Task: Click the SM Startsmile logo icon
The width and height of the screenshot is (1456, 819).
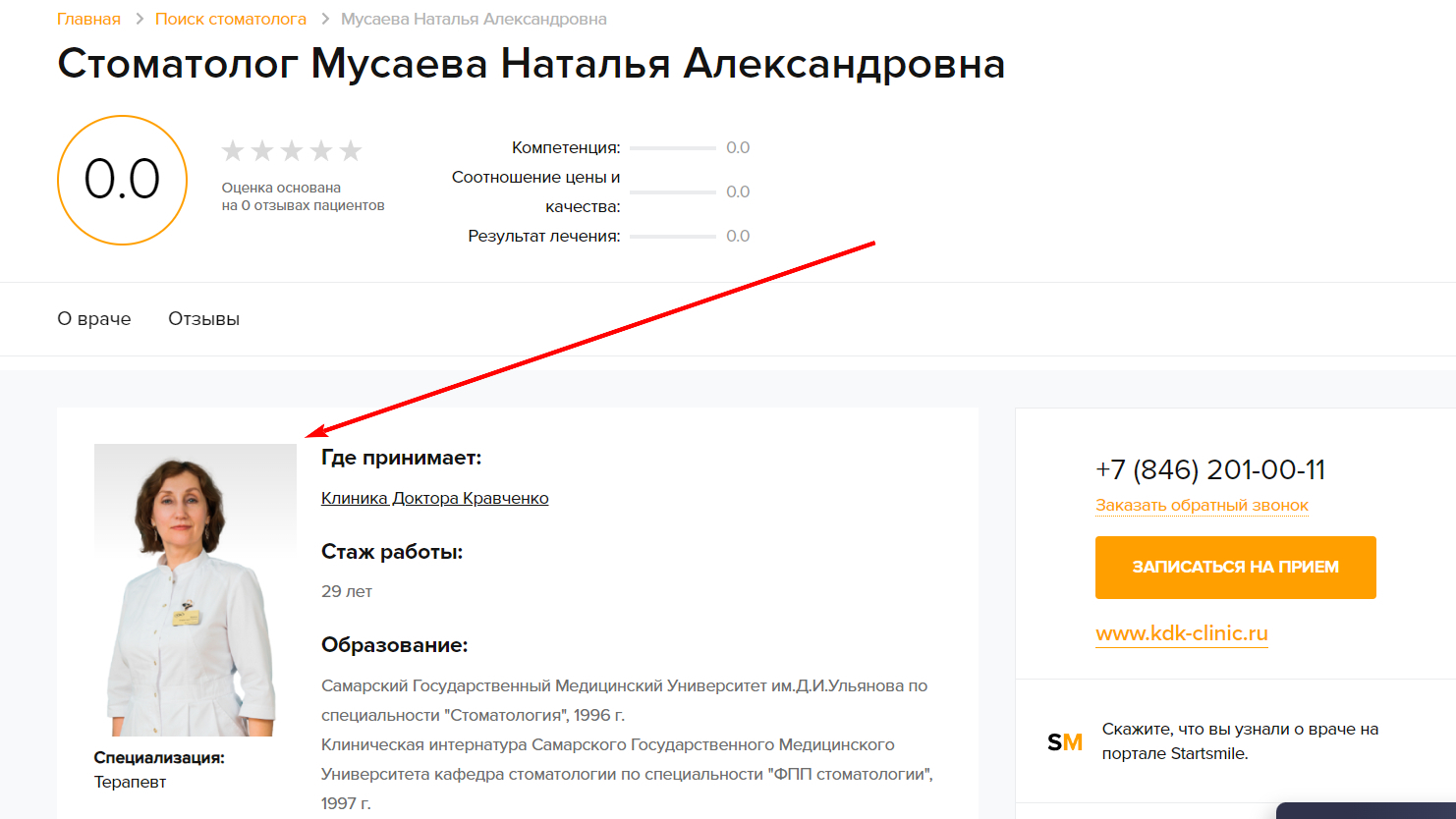Action: (x=1065, y=742)
